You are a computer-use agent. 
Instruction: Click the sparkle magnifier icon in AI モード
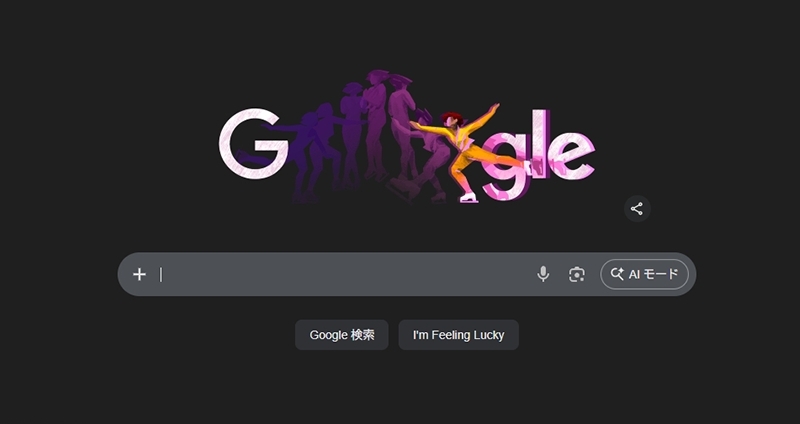point(617,274)
